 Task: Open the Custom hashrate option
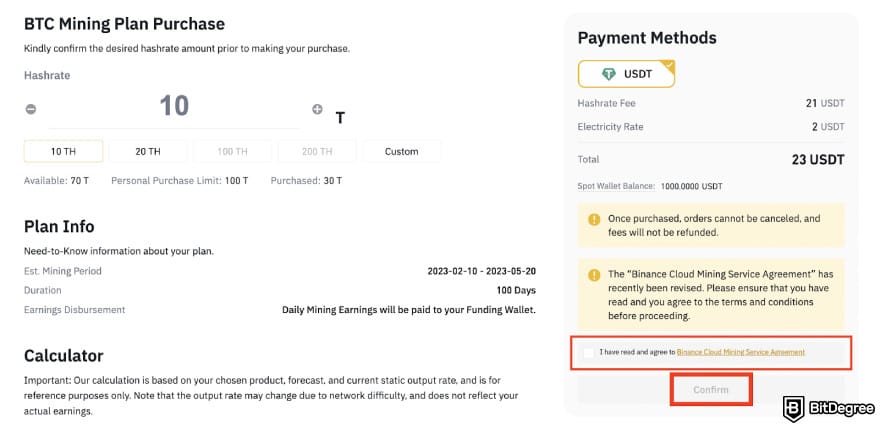coord(401,151)
